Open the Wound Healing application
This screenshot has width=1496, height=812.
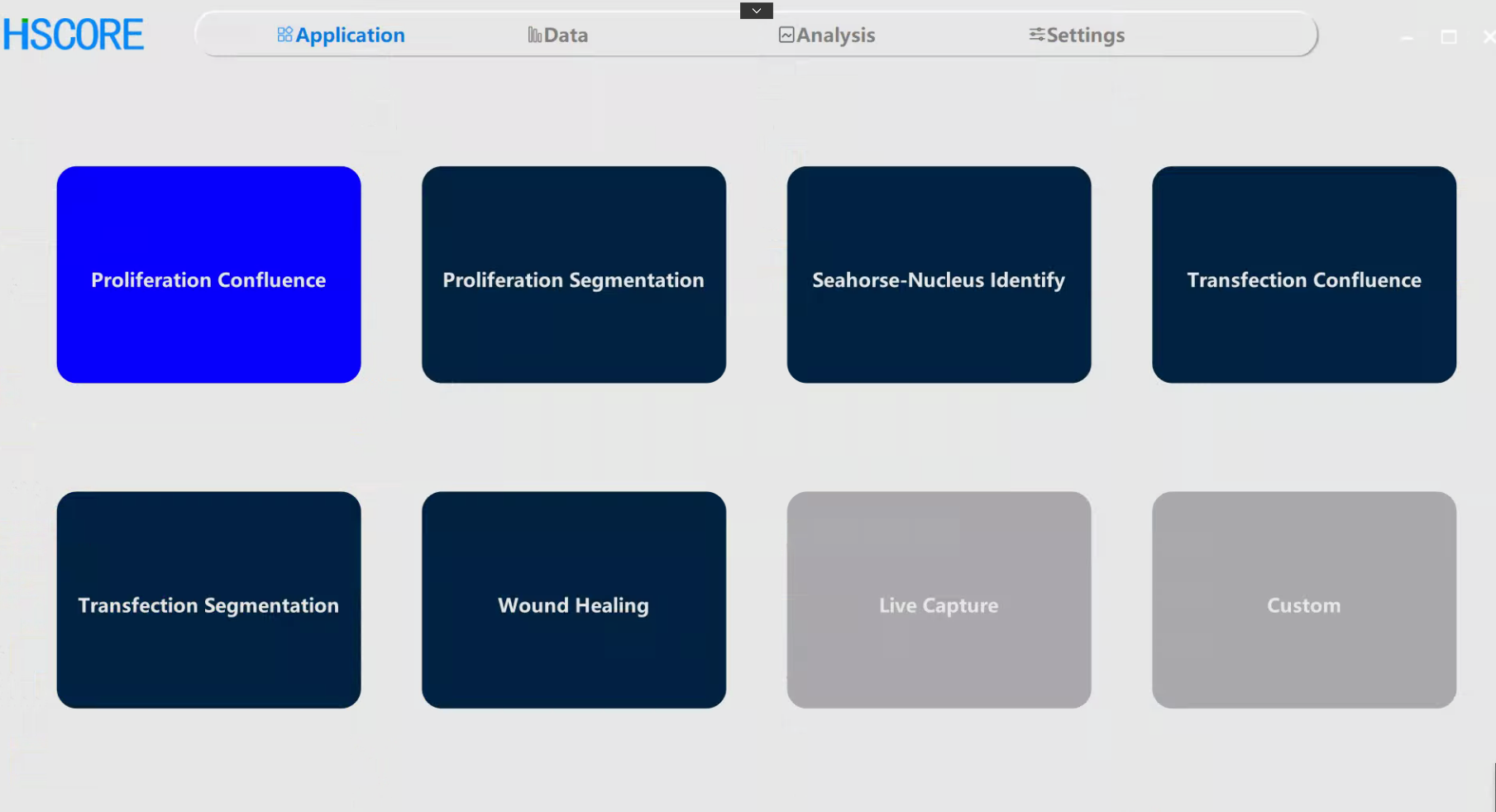[573, 599]
